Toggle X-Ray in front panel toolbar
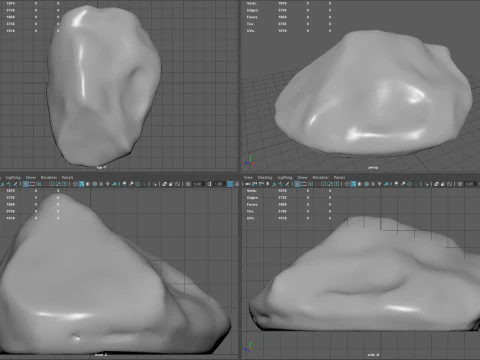The width and height of the screenshot is (480, 360). pyautogui.click(x=165, y=184)
